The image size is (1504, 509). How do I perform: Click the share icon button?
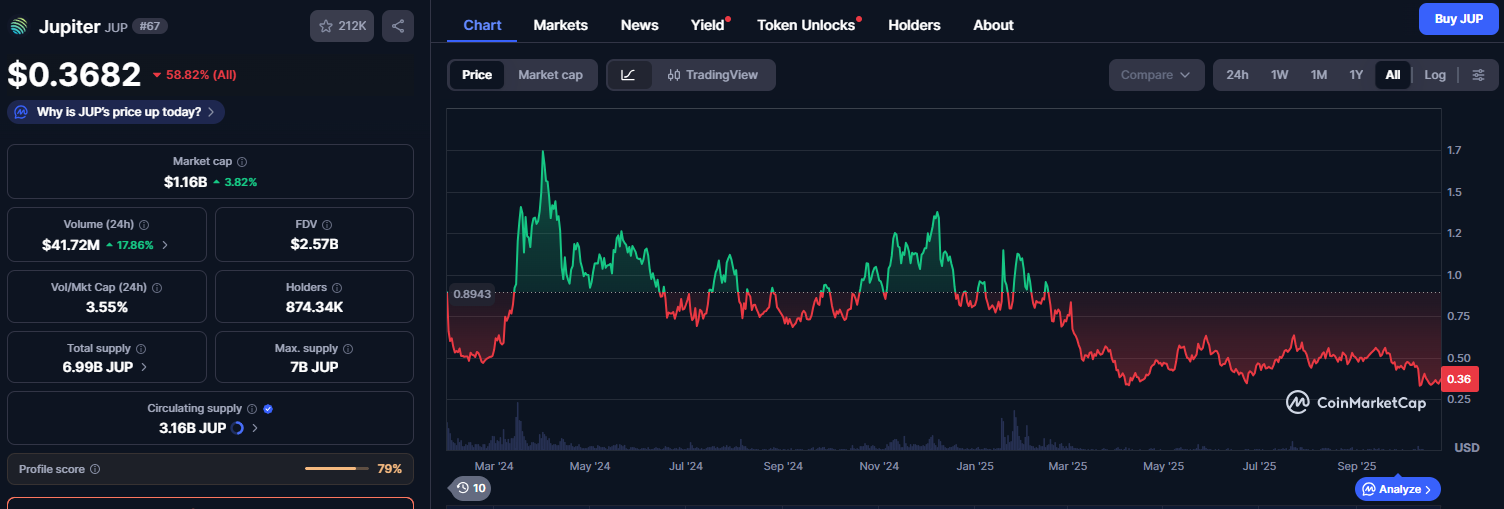point(397,26)
